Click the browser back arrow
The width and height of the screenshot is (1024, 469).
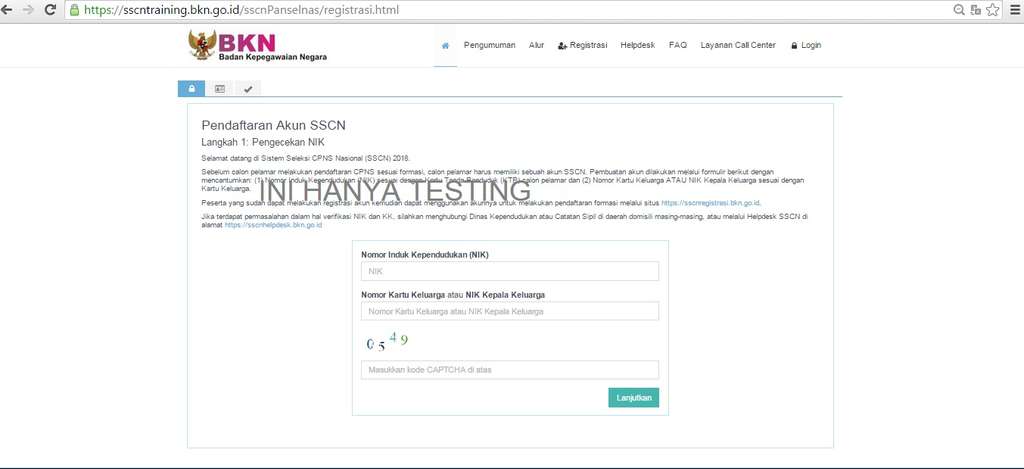(x=8, y=10)
